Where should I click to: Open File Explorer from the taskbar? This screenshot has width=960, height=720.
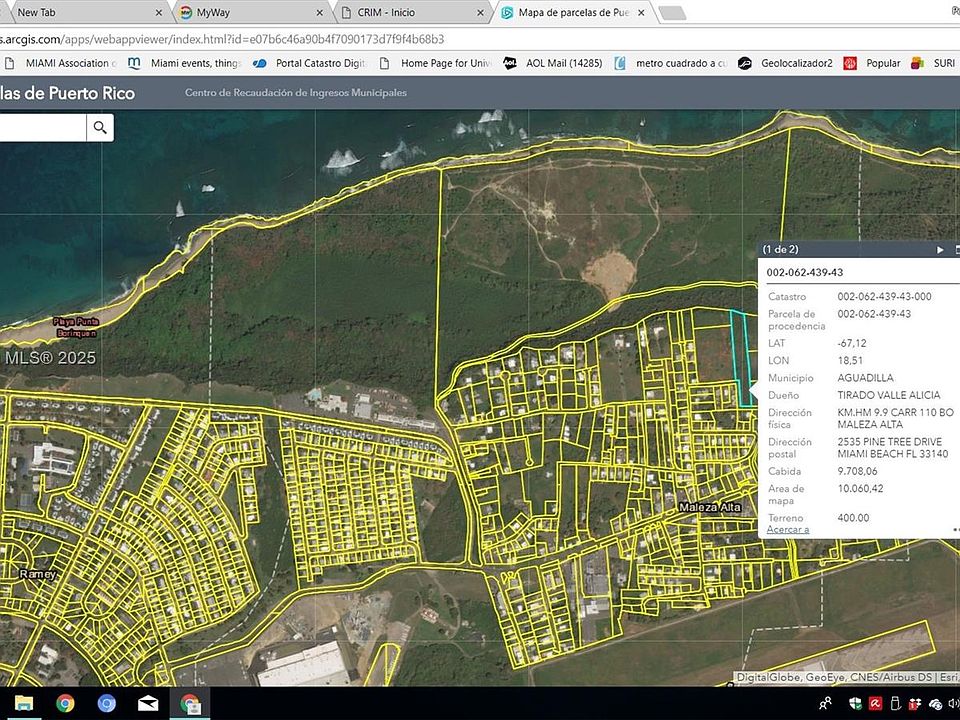click(x=23, y=703)
